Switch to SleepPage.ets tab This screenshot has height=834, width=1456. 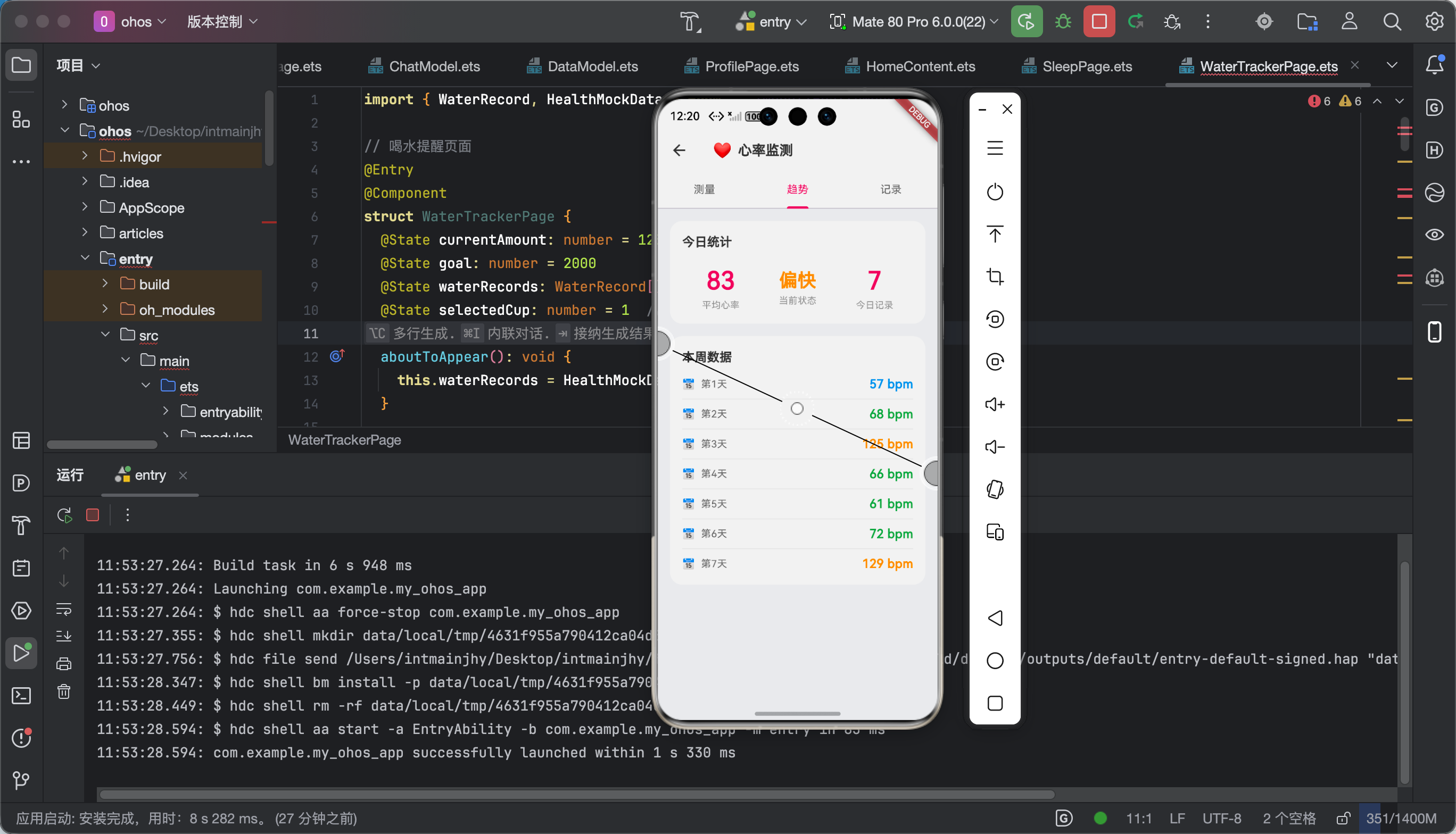[1077, 66]
